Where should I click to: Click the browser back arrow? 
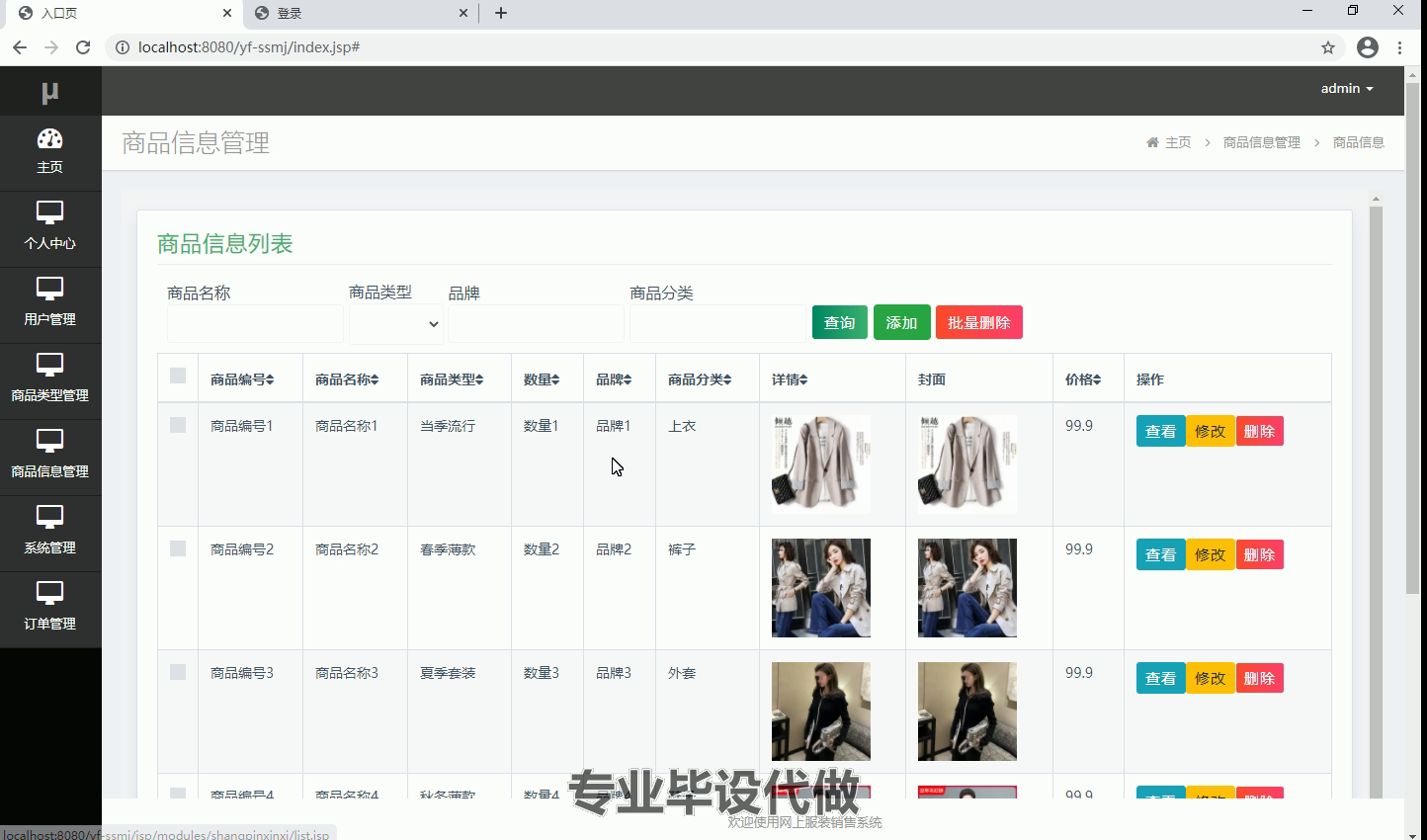[20, 47]
